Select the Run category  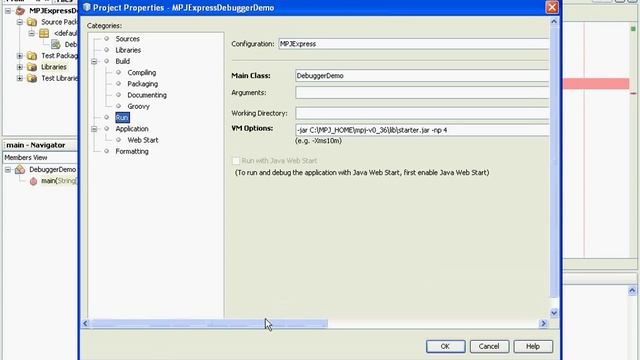(x=122, y=118)
